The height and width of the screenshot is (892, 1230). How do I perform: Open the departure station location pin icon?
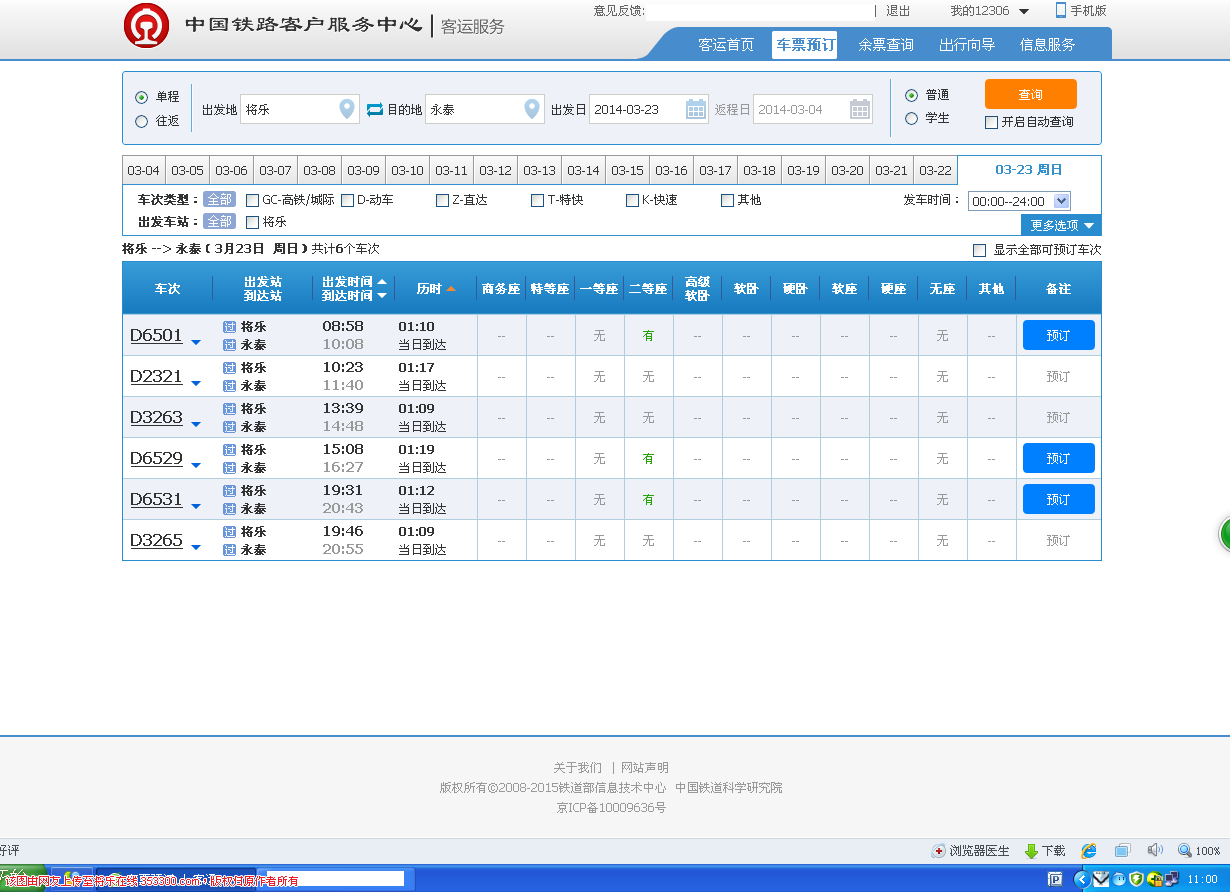click(347, 109)
